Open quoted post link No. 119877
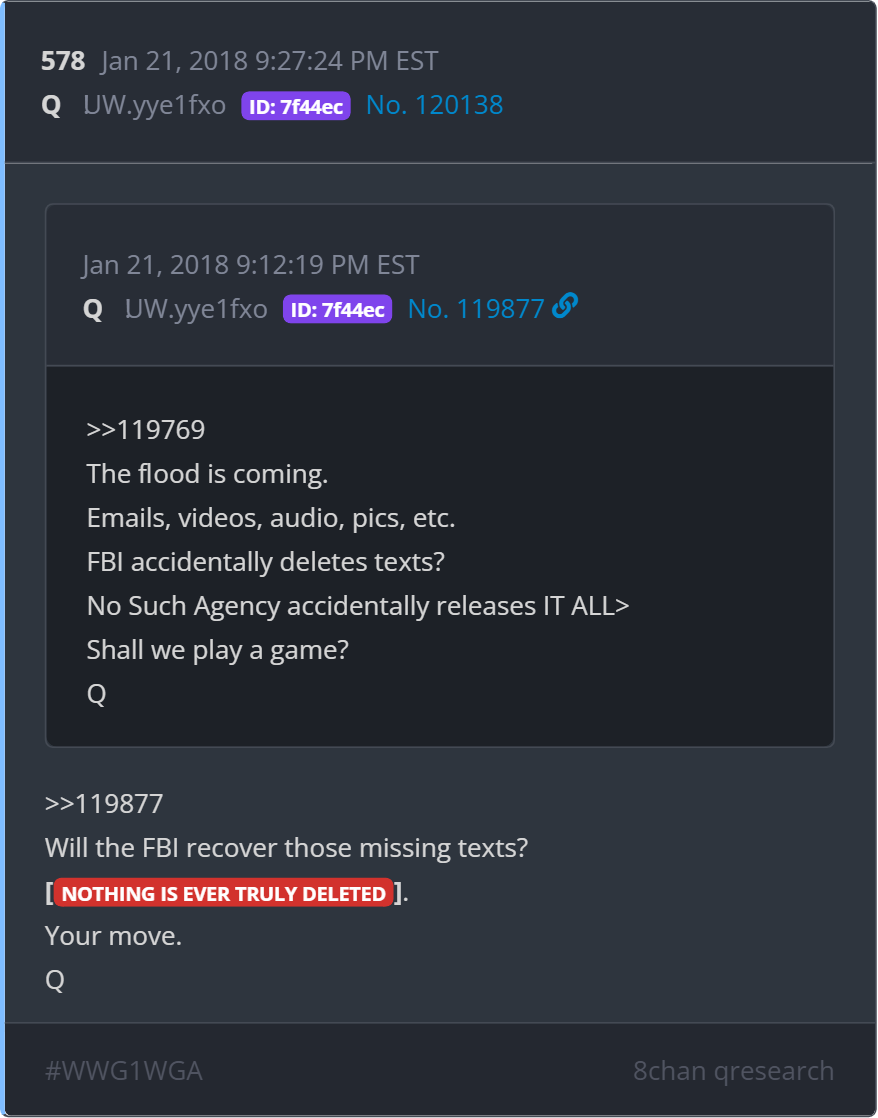Screen dimensions: 878x1118 point(476,309)
